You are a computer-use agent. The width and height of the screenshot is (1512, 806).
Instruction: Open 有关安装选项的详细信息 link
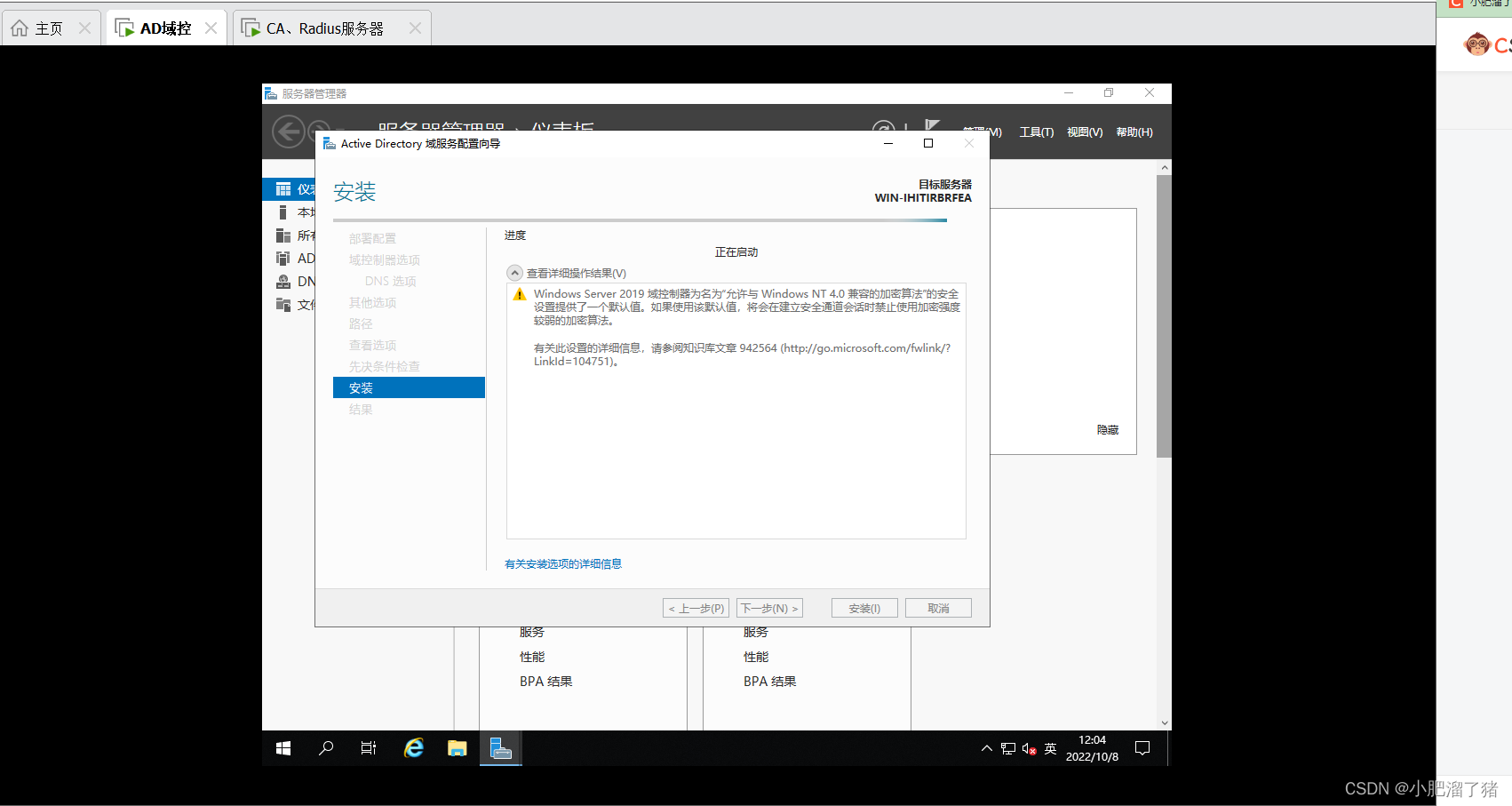click(x=563, y=563)
